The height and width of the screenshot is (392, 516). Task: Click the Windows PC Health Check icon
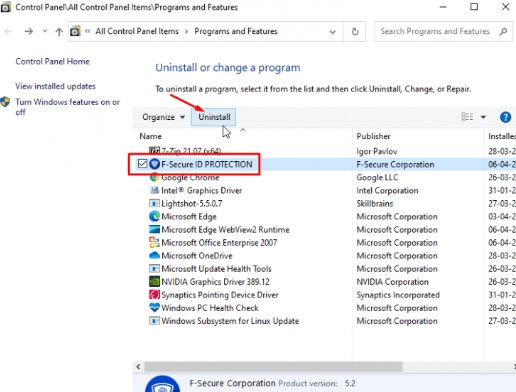[x=154, y=307]
